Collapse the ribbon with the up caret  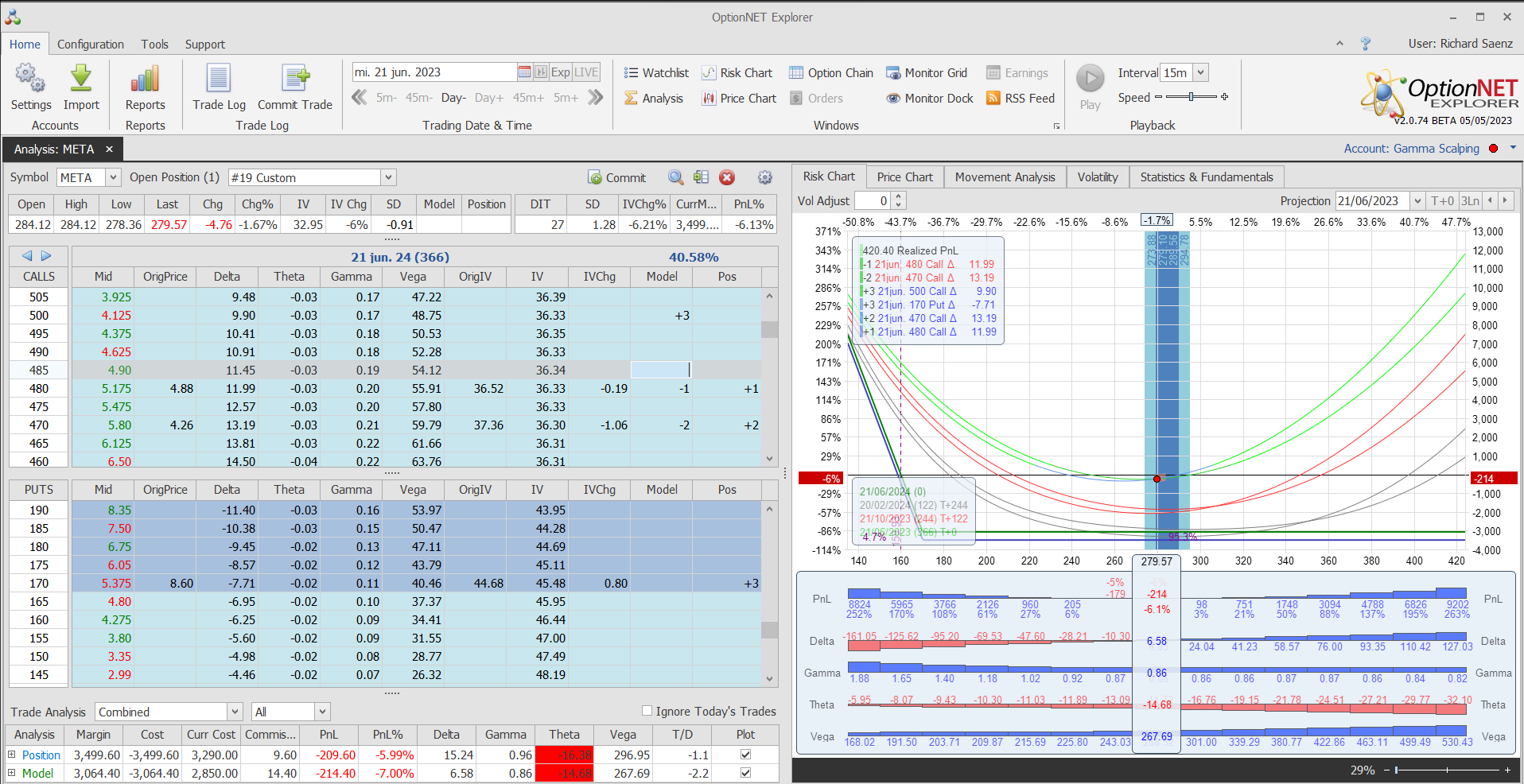(1339, 44)
